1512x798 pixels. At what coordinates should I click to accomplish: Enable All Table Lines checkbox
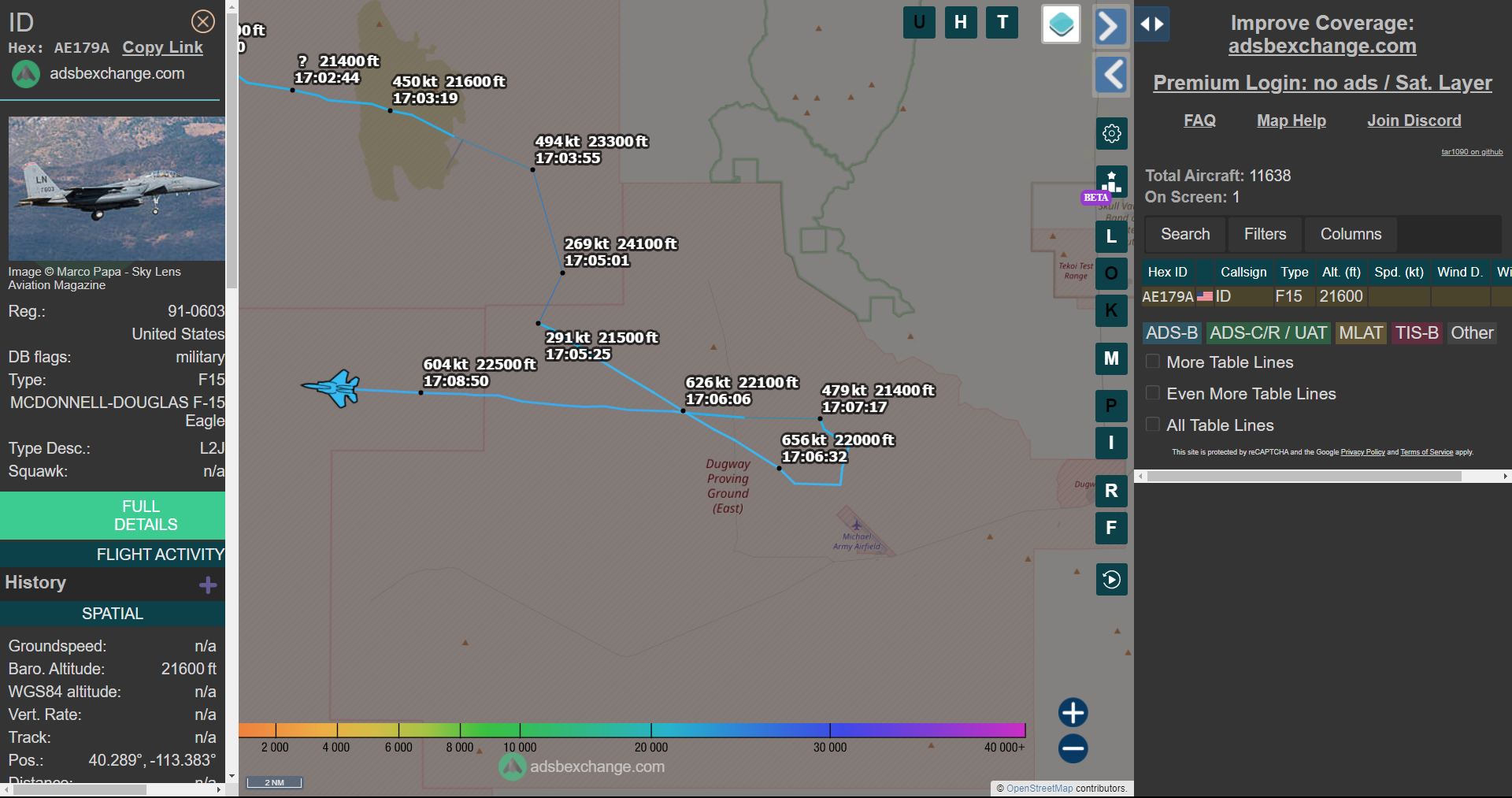(1153, 425)
